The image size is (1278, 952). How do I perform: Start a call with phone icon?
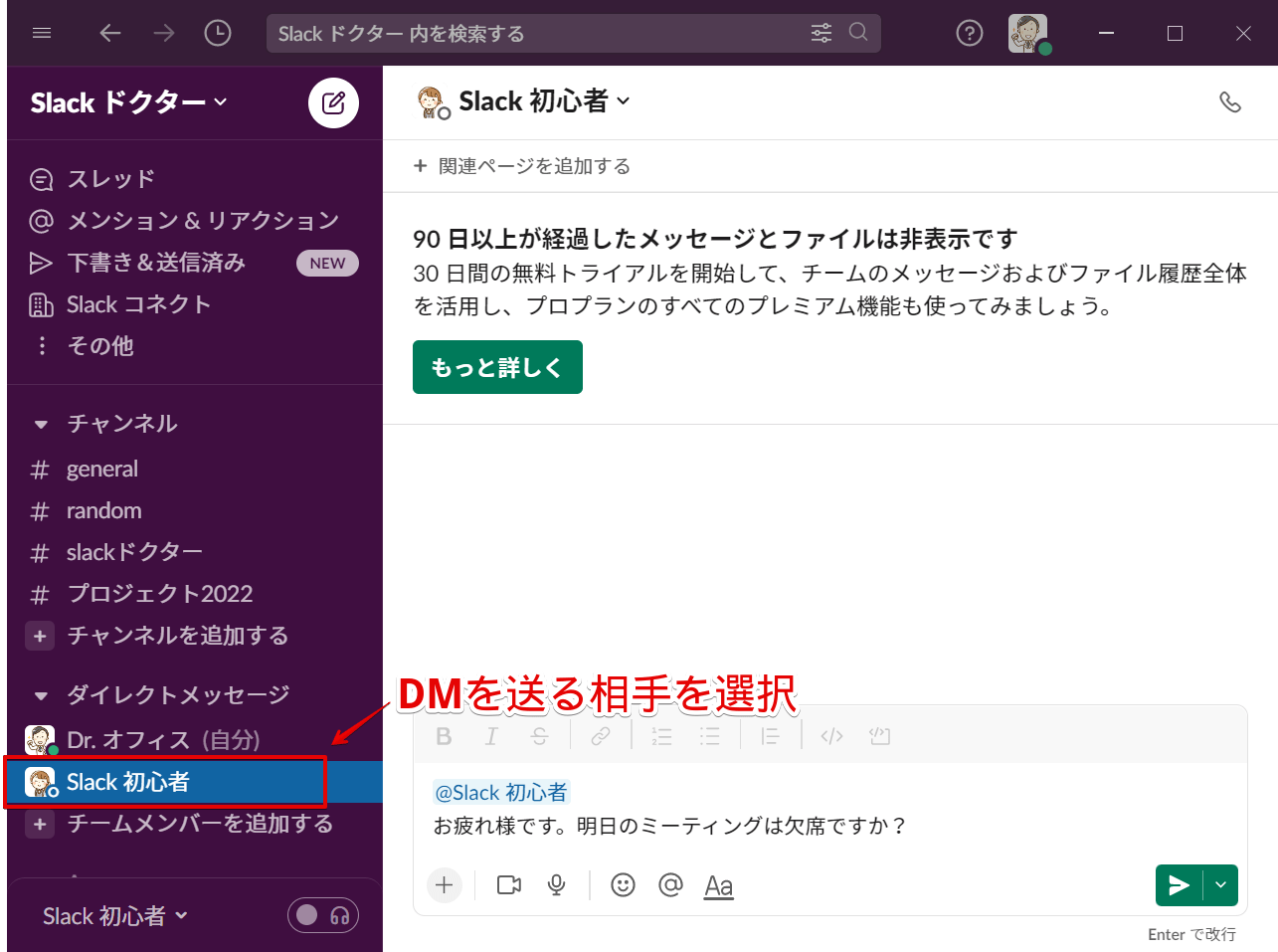tap(1230, 101)
